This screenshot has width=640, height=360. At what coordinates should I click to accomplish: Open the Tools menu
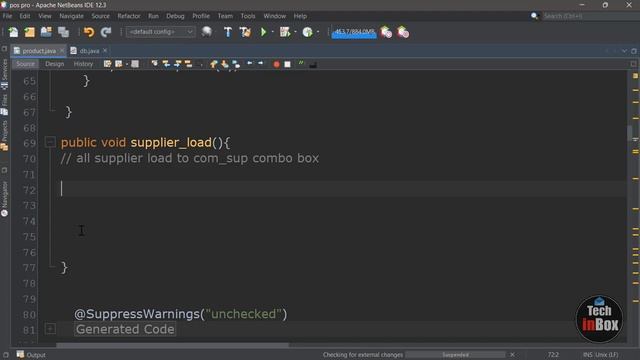tap(248, 16)
